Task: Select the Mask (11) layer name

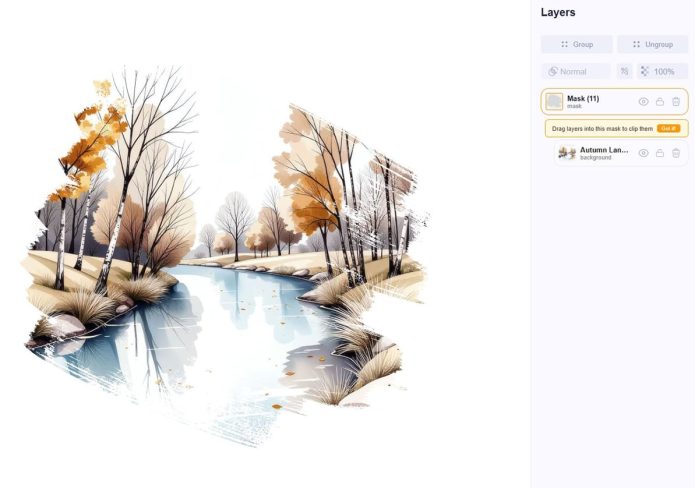Action: click(583, 98)
